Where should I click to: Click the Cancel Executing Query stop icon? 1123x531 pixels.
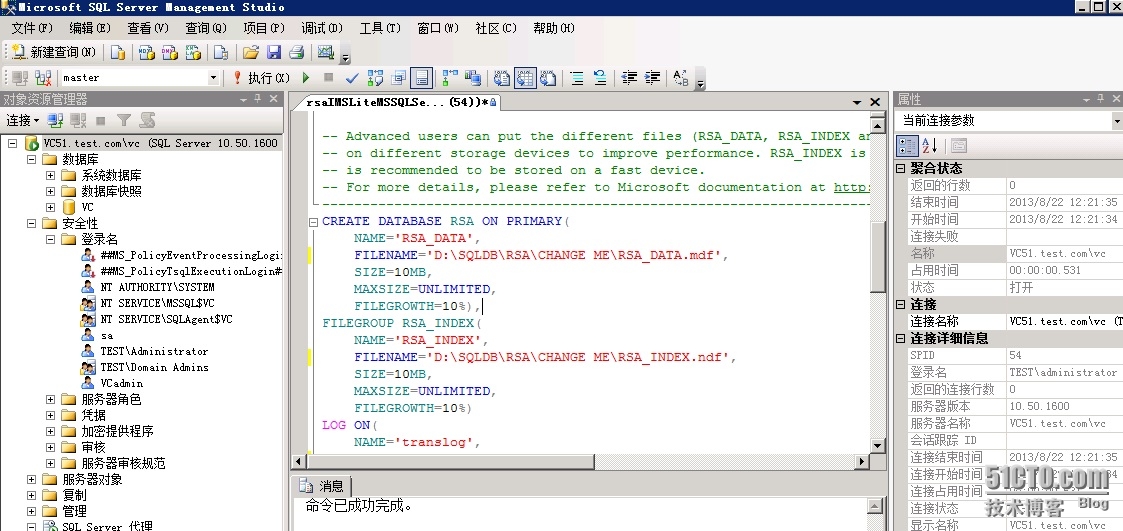pos(329,77)
